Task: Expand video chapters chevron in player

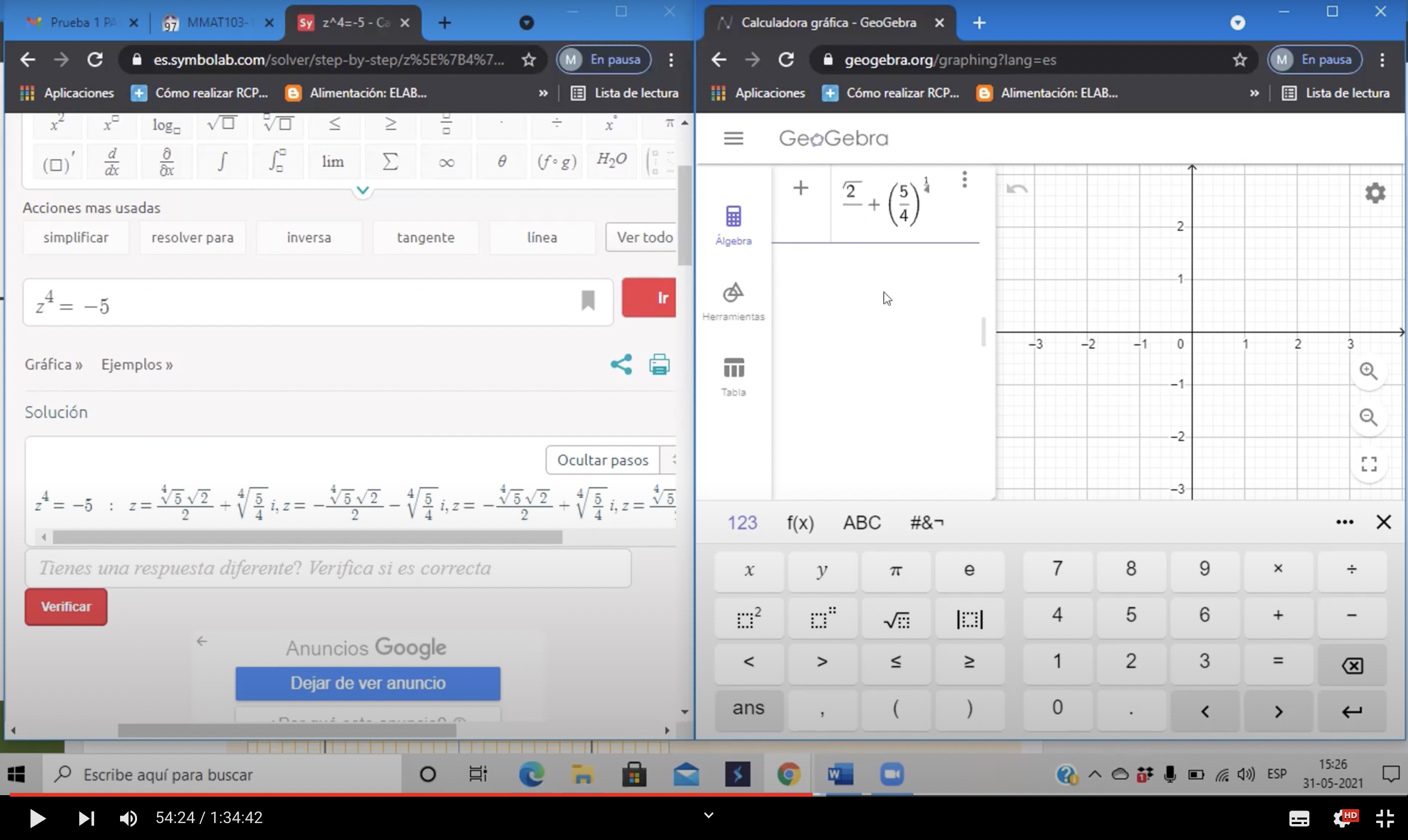Action: point(708,816)
